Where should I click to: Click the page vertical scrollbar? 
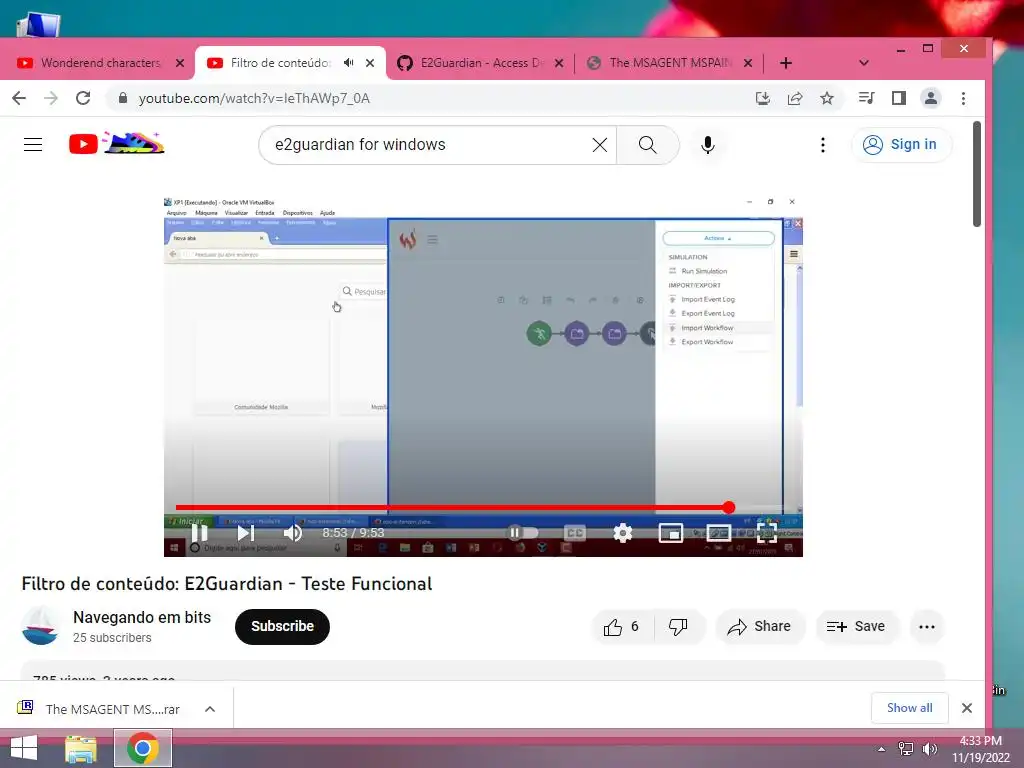pyautogui.click(x=977, y=174)
